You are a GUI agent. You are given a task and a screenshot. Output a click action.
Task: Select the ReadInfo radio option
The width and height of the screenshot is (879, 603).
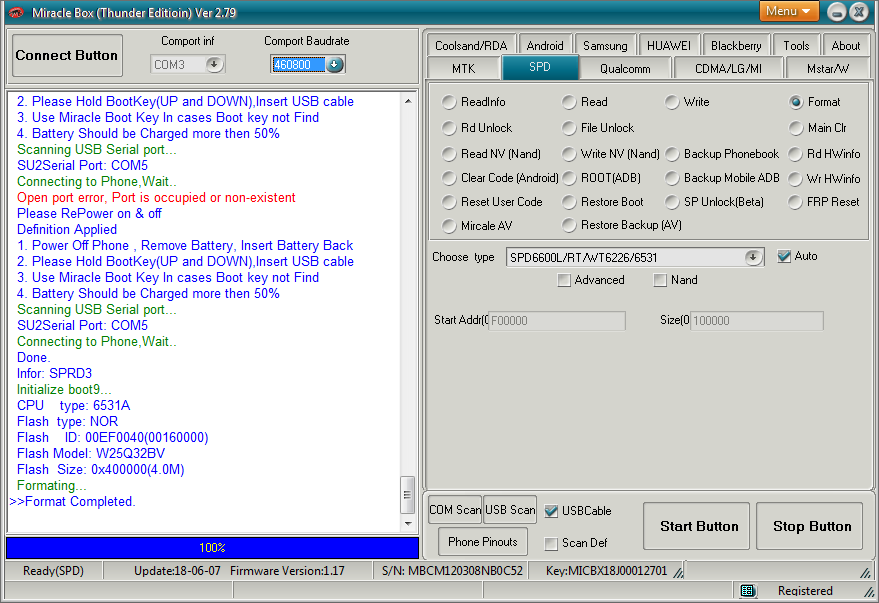coord(474,102)
